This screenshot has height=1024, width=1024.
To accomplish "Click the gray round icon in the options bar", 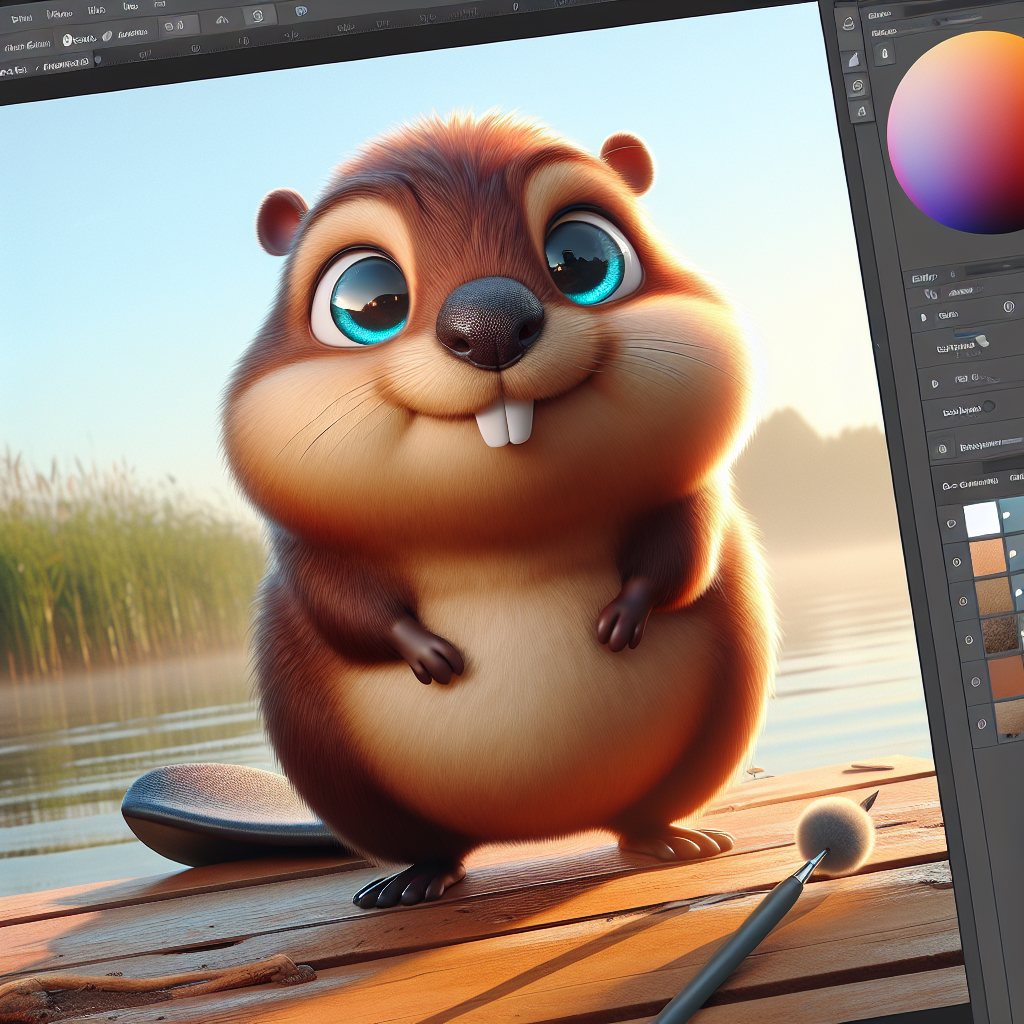I will click(x=107, y=37).
